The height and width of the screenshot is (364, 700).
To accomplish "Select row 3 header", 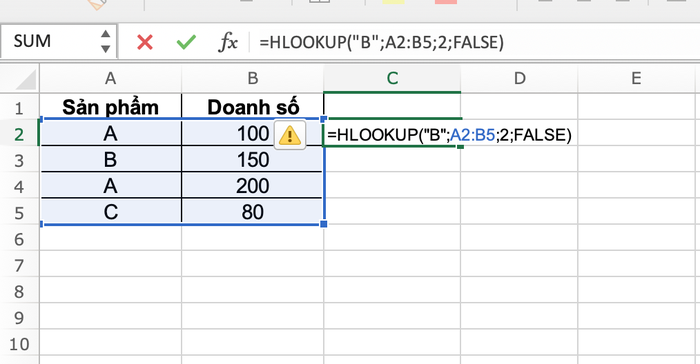I will 19,160.
